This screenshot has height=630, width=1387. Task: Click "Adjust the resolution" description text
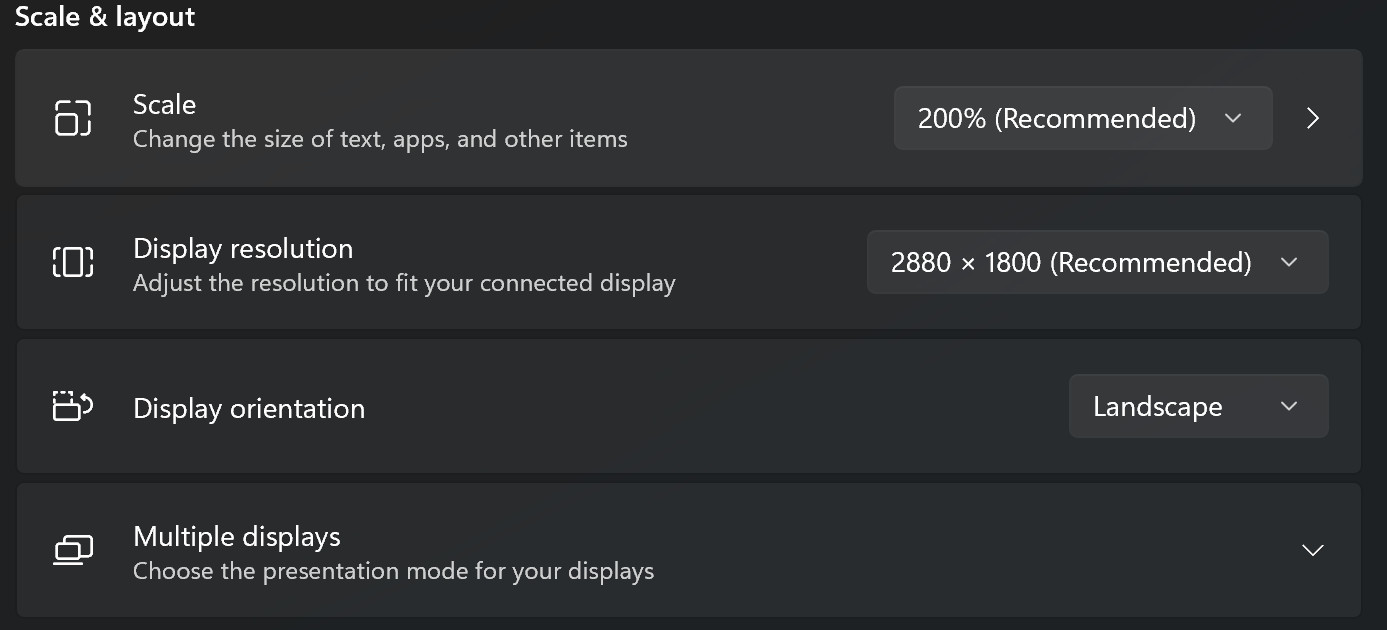coord(404,283)
